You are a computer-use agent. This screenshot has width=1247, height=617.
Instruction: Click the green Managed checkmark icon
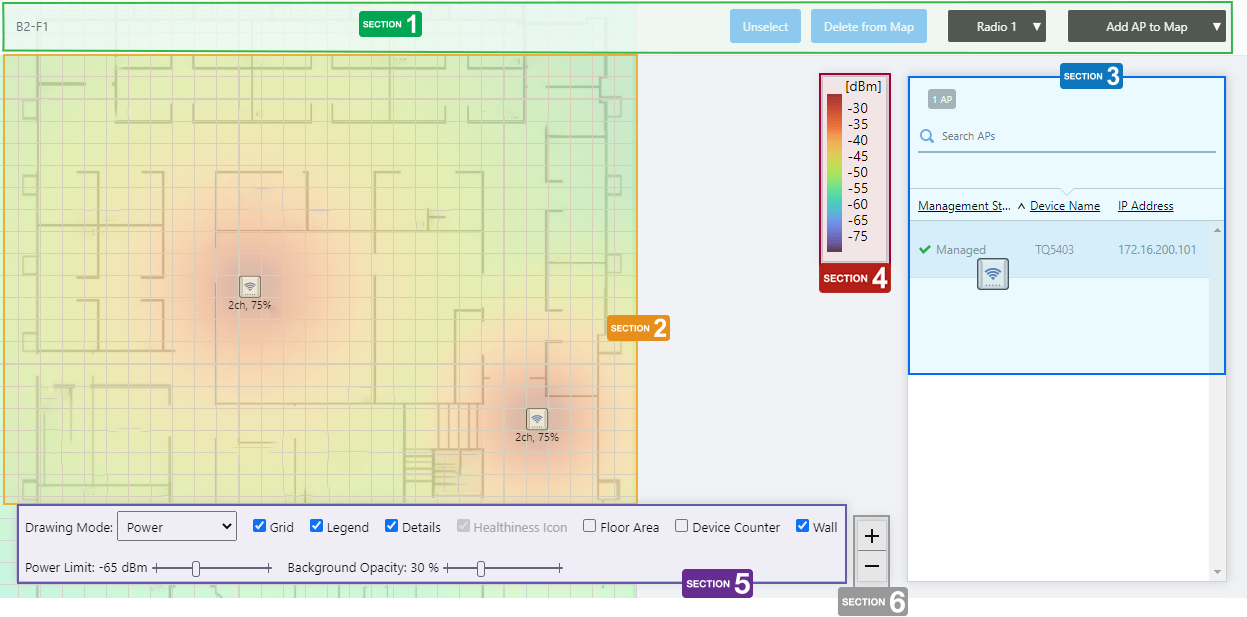click(925, 250)
